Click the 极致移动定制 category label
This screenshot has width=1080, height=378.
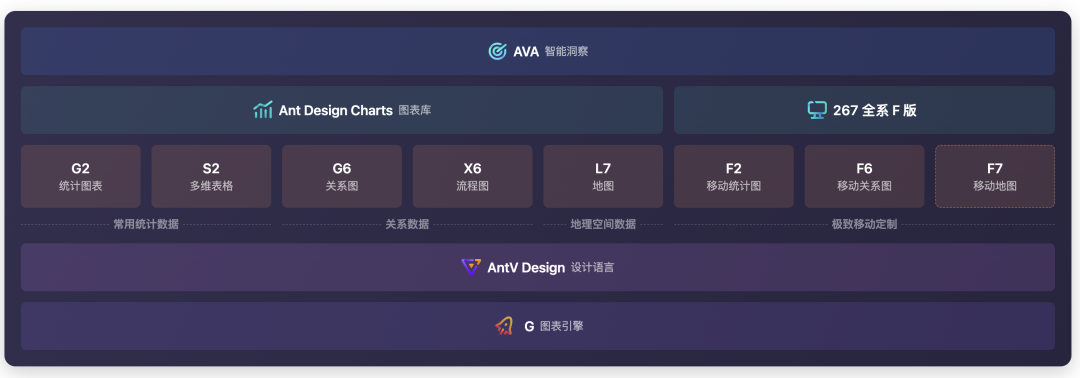864,224
